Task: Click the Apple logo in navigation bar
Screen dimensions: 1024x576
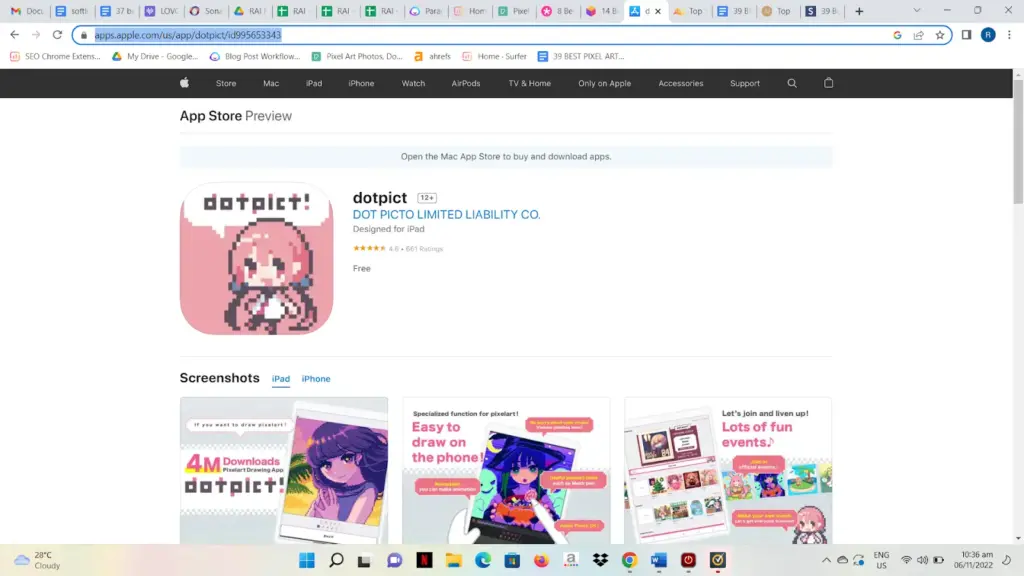Action: [184, 83]
